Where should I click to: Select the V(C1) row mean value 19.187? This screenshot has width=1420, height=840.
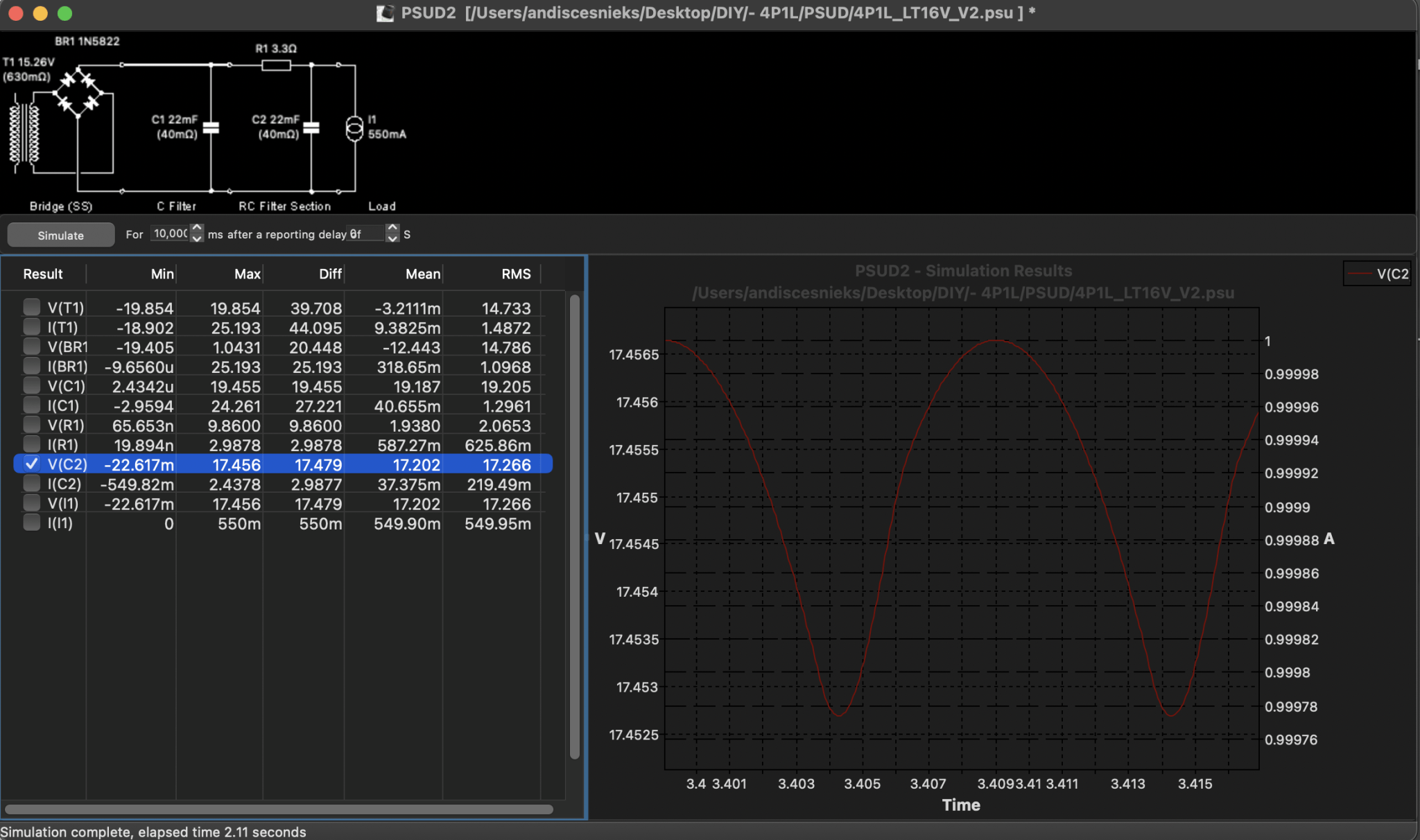417,387
